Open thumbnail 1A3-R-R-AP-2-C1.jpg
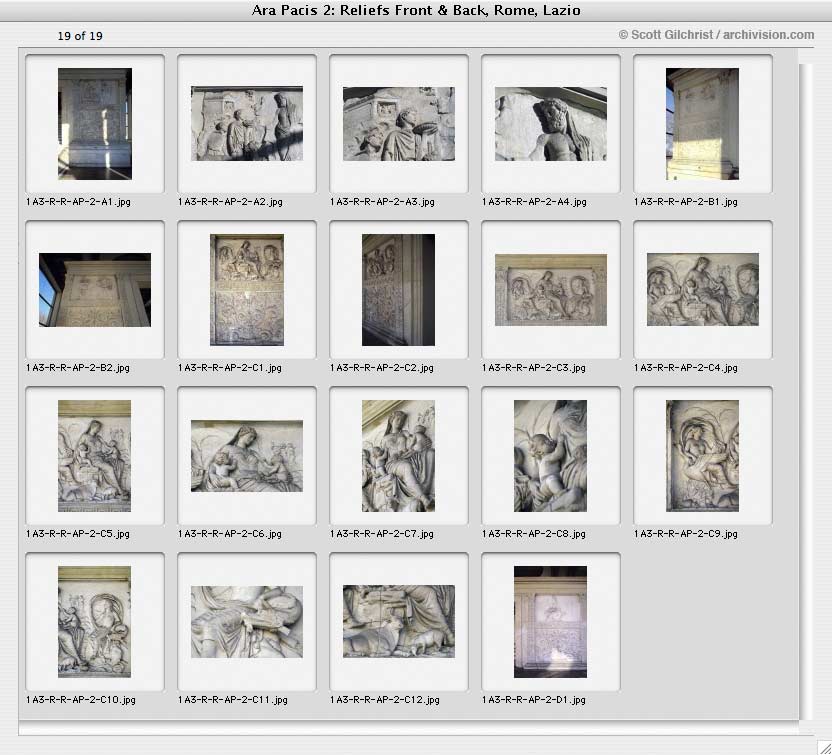This screenshot has height=755, width=832. click(247, 290)
